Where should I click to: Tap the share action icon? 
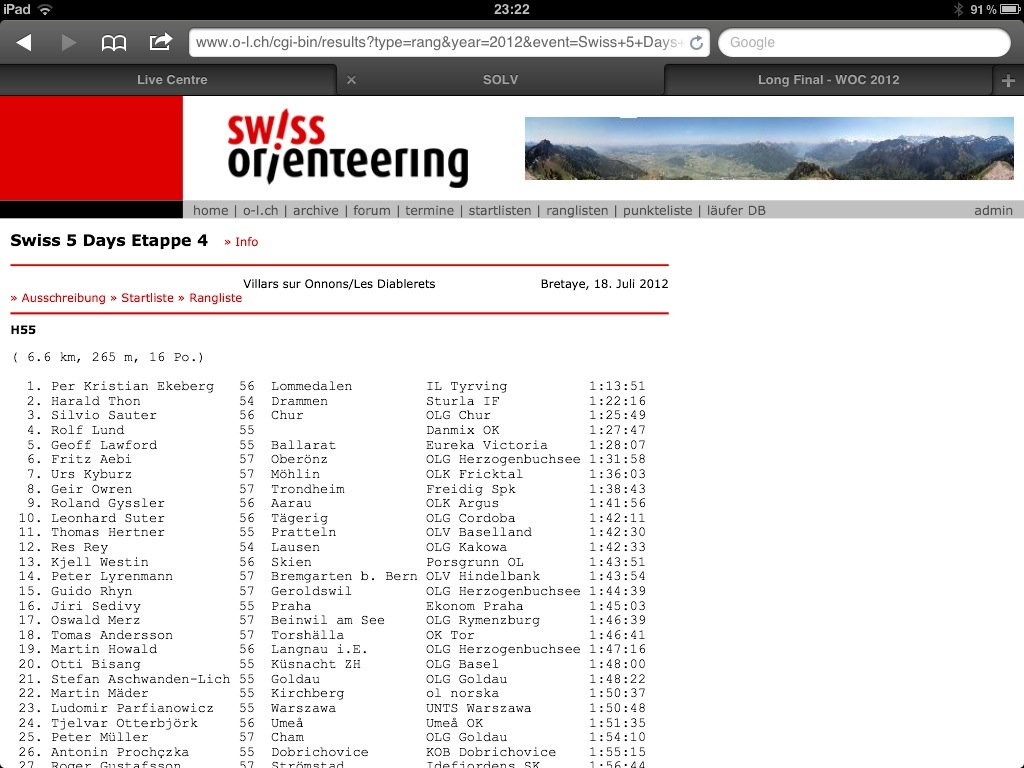[x=160, y=42]
